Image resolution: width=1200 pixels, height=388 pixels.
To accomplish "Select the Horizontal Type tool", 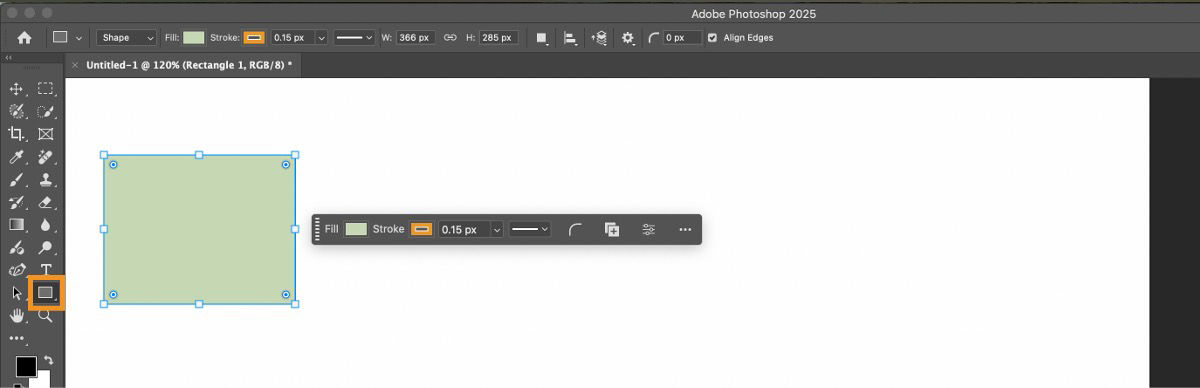I will tap(45, 270).
